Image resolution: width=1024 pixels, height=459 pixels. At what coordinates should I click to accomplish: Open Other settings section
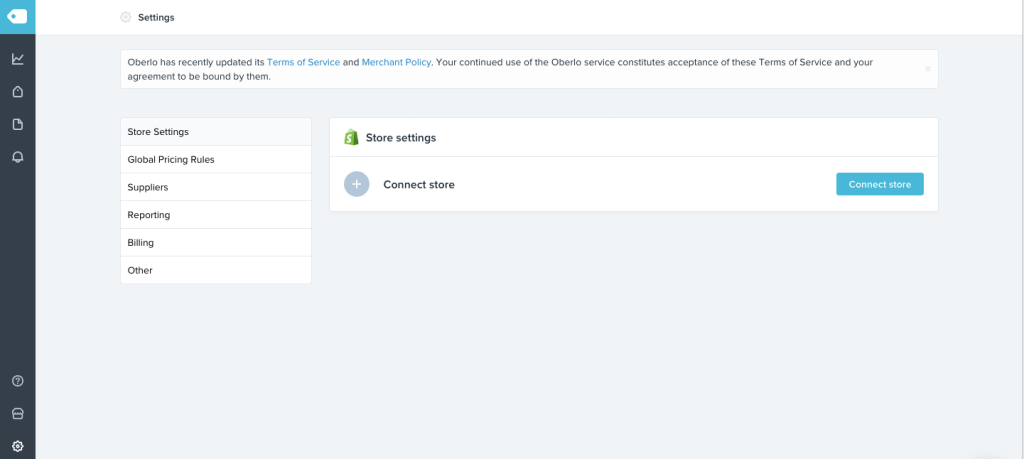pyautogui.click(x=216, y=270)
